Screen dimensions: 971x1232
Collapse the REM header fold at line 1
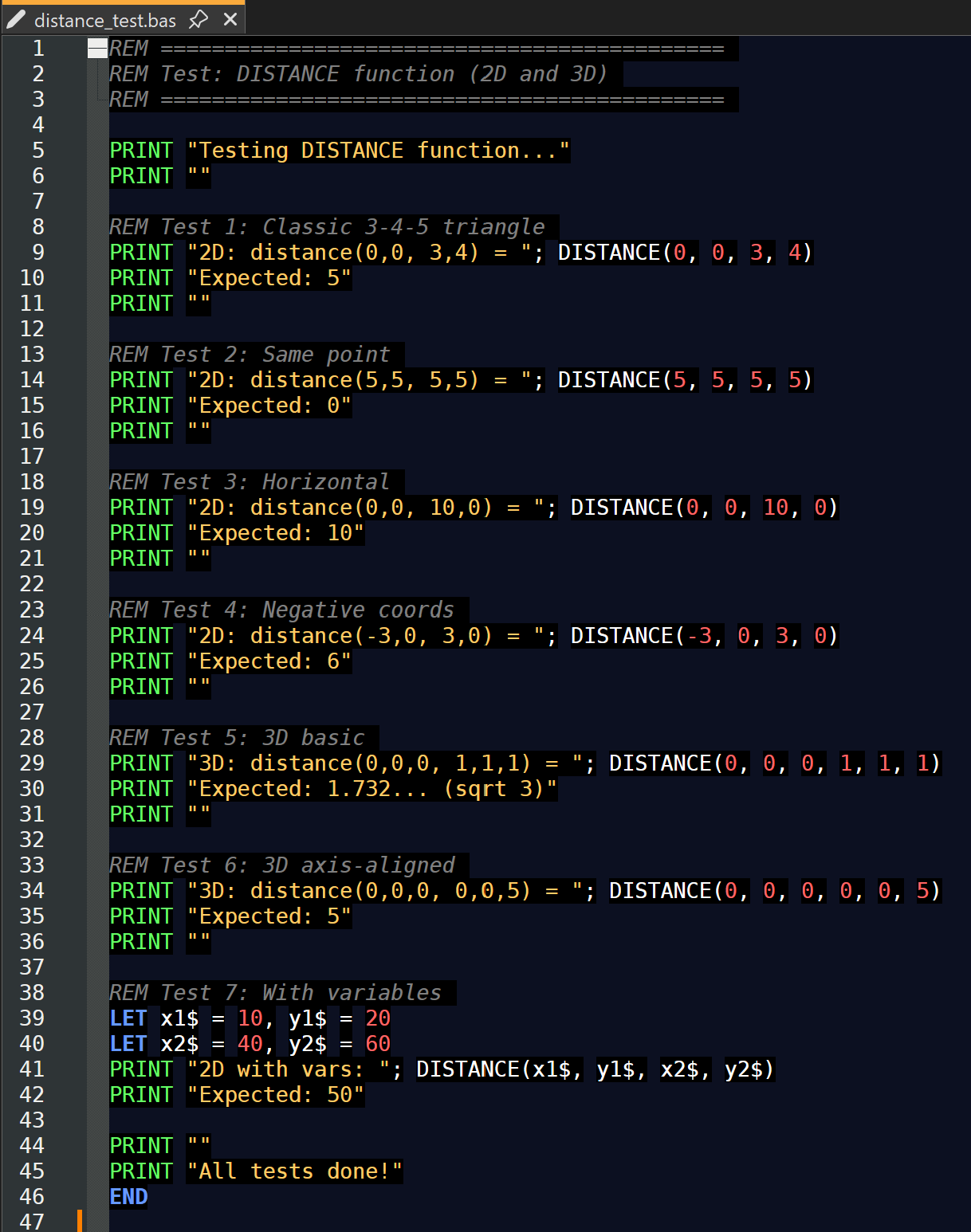(x=97, y=49)
